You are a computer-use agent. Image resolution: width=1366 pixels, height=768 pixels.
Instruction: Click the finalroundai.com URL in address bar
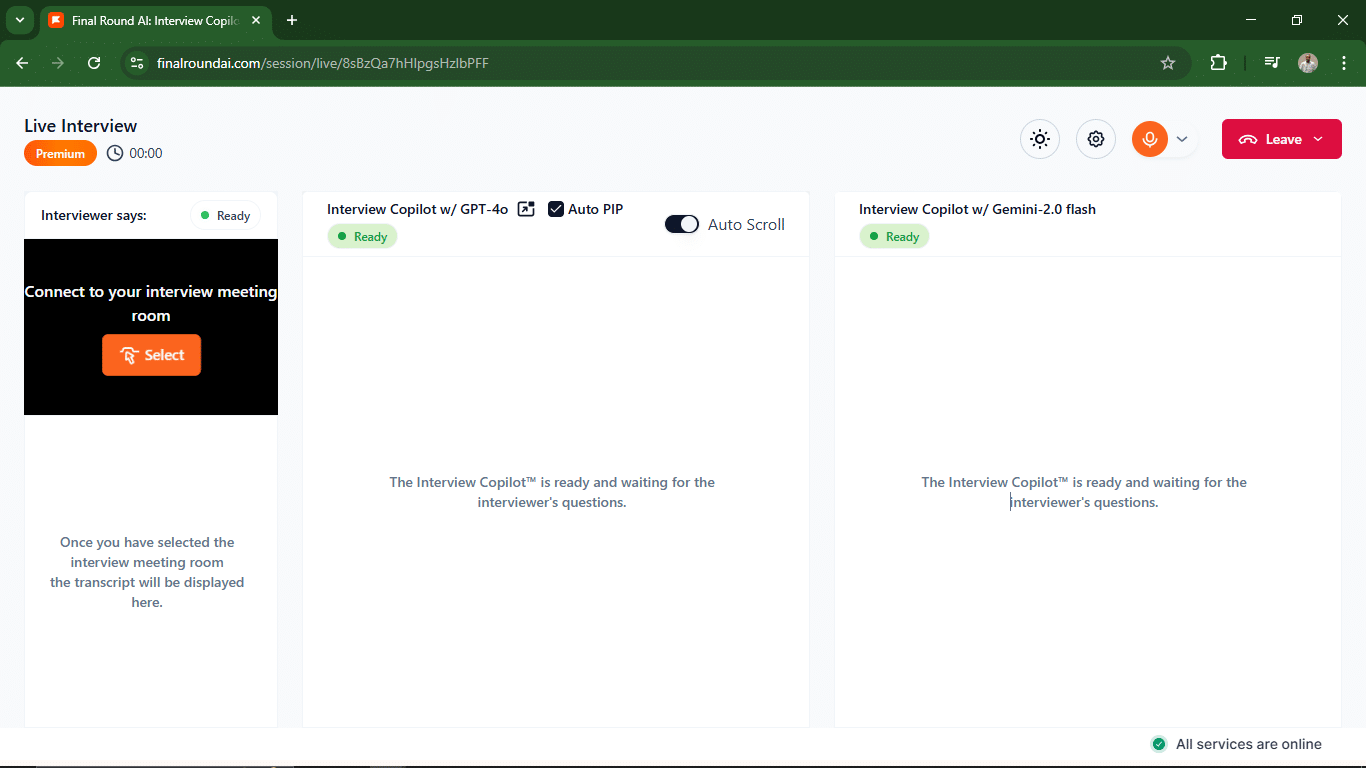323,63
